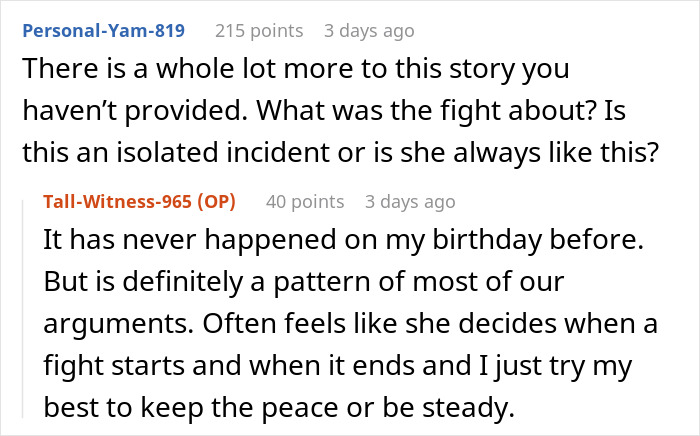Click the word 'isolated' in top comment

click(168, 152)
